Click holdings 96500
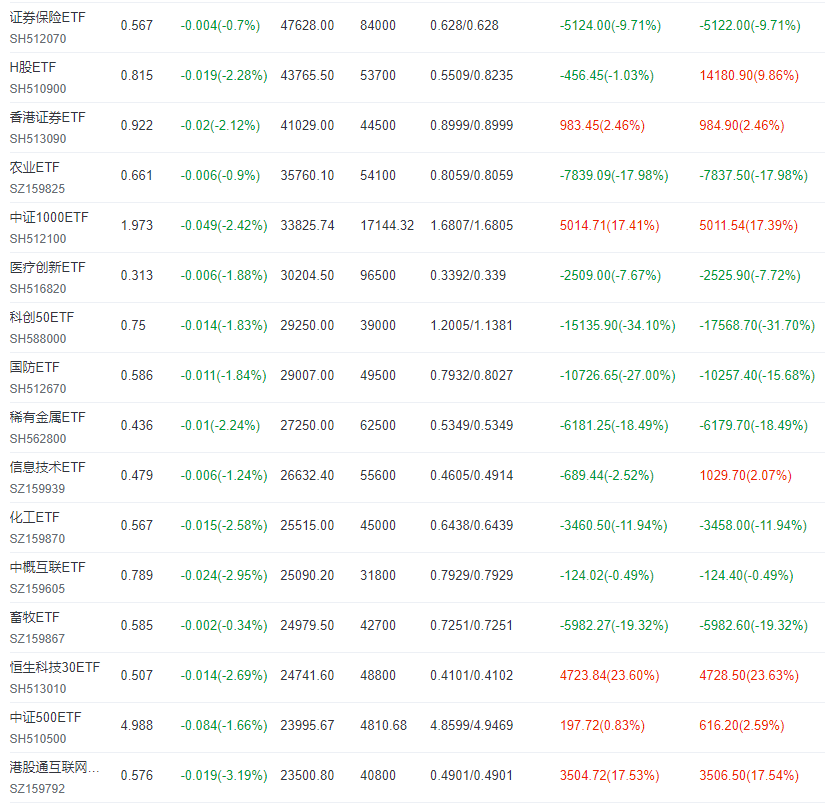The image size is (825, 803). tap(378, 276)
